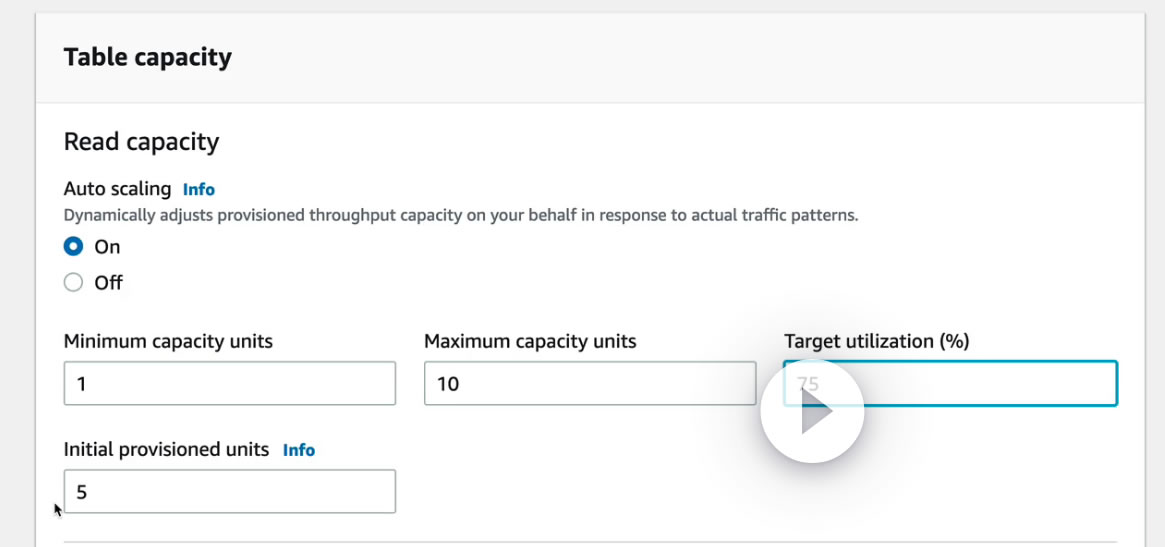The image size is (1165, 547).
Task: Click the Minimum capacity units label
Action: coord(168,341)
